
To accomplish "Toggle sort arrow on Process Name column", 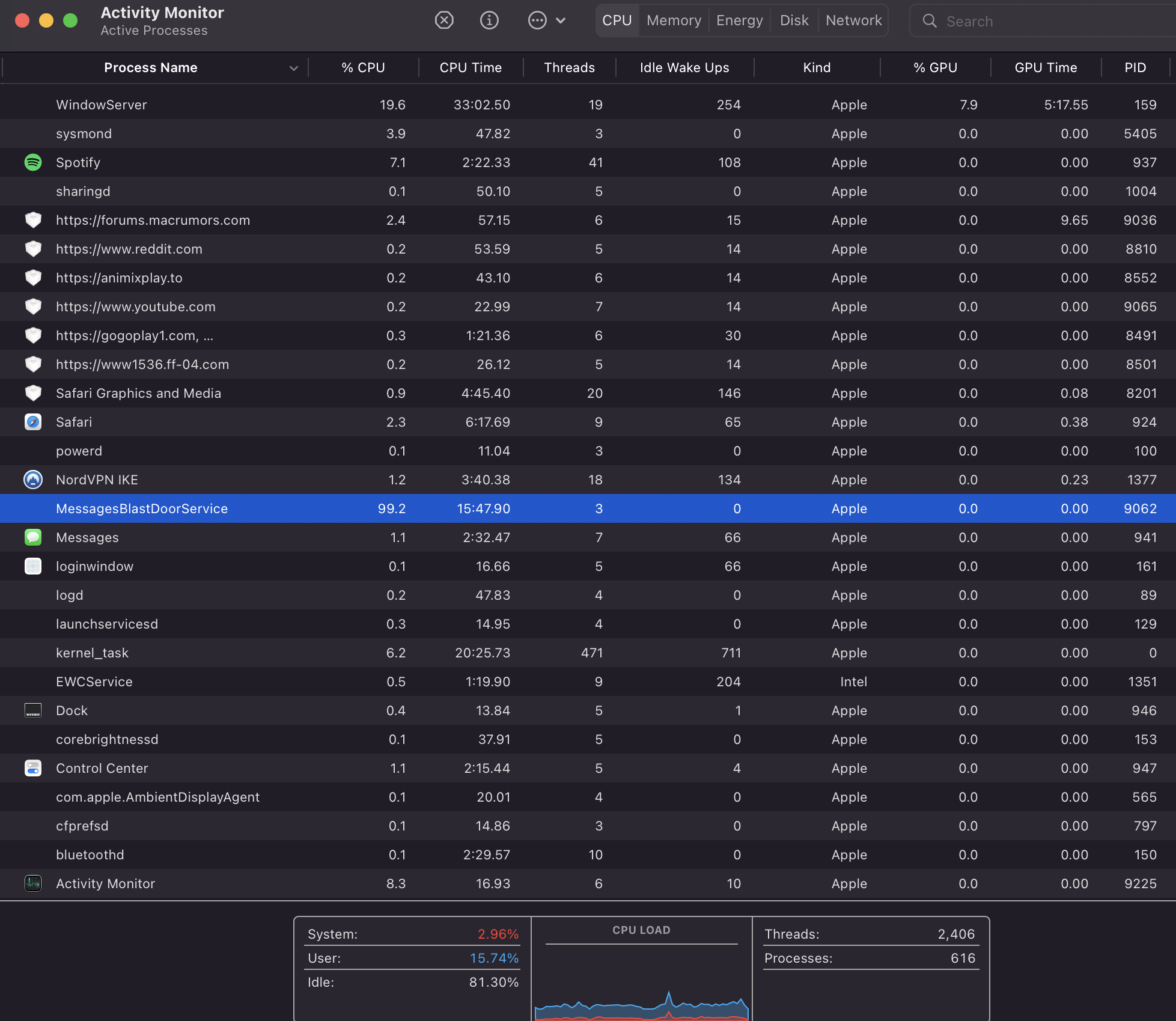I will tap(294, 68).
